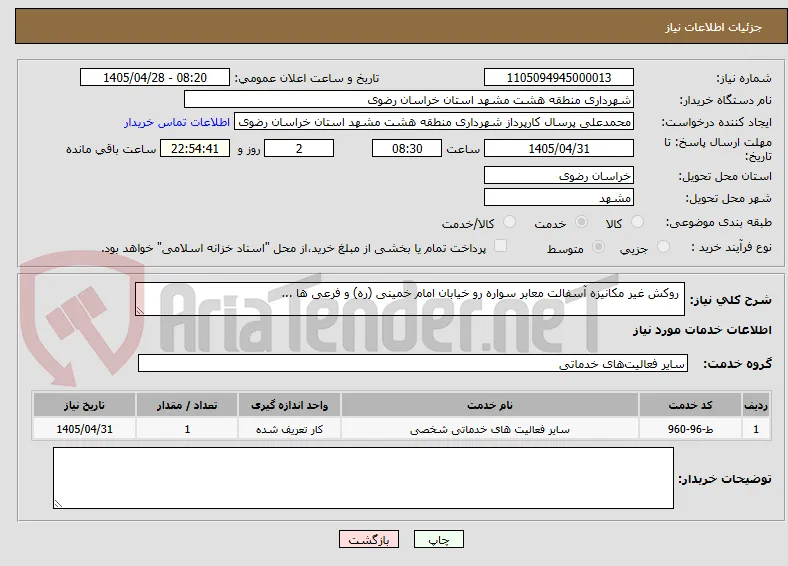Click the remaining days field showing 2
The width and height of the screenshot is (788, 566).
coord(299,148)
